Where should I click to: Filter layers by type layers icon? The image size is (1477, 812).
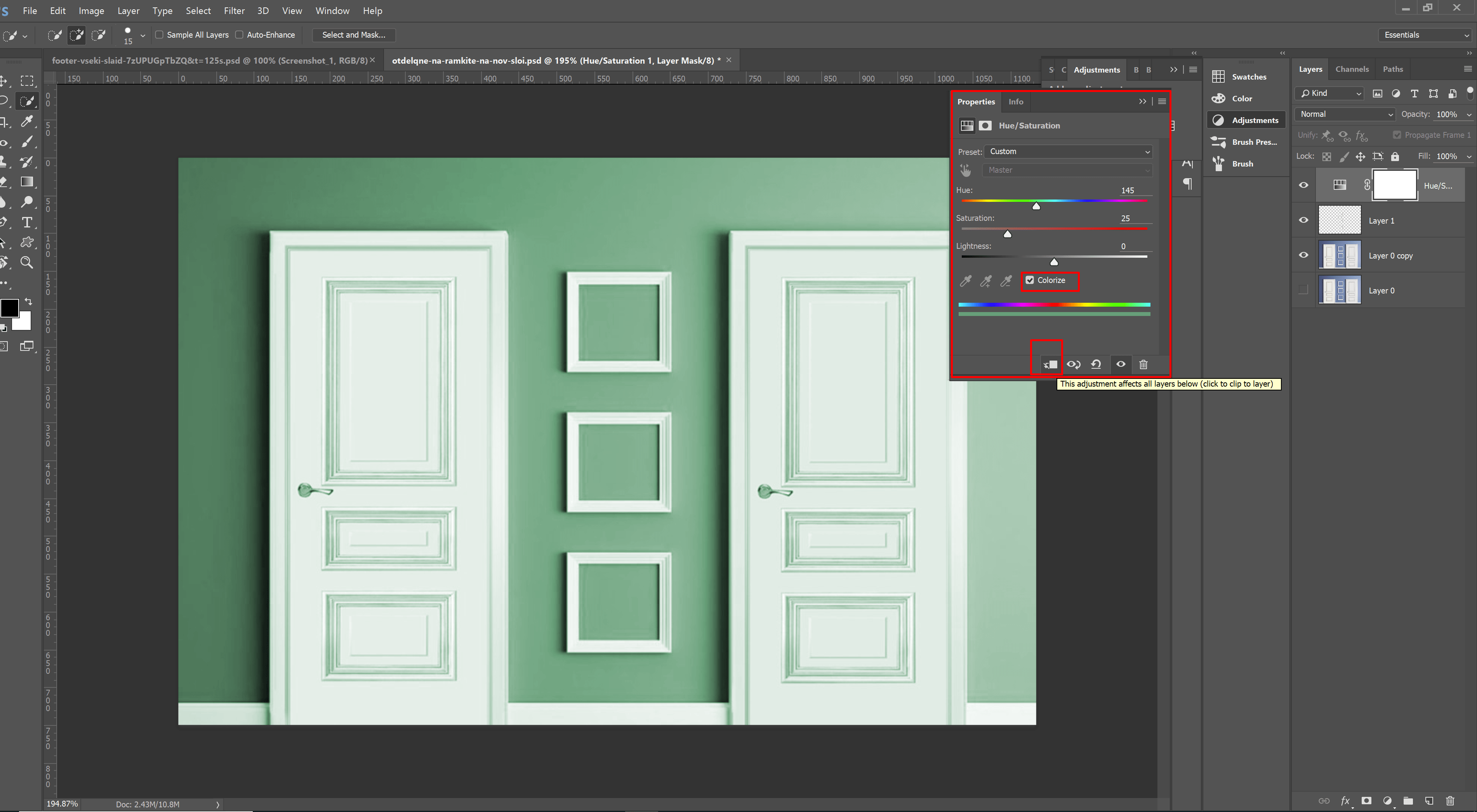1414,94
